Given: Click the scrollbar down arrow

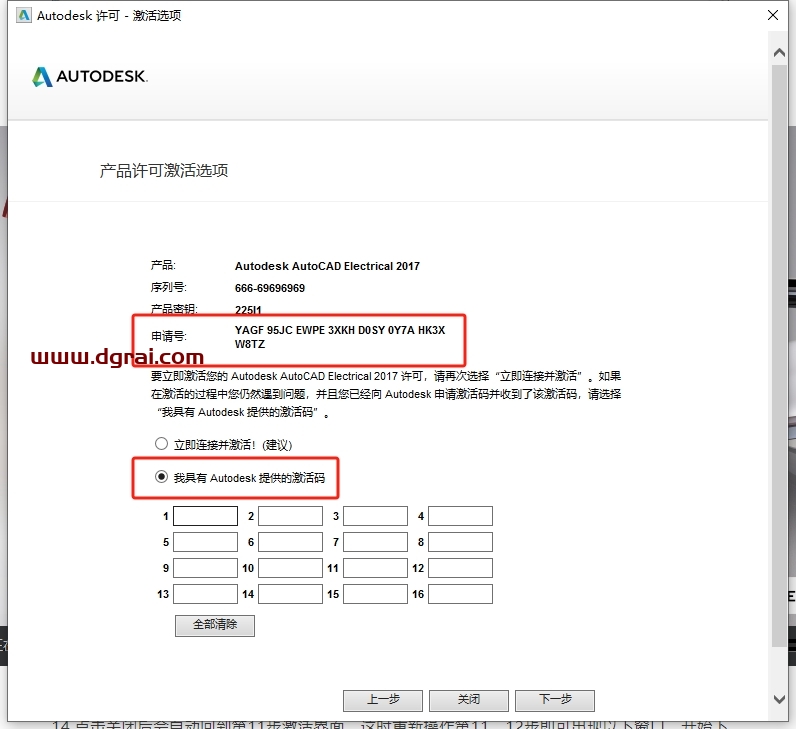Looking at the screenshot, I should coord(779,699).
